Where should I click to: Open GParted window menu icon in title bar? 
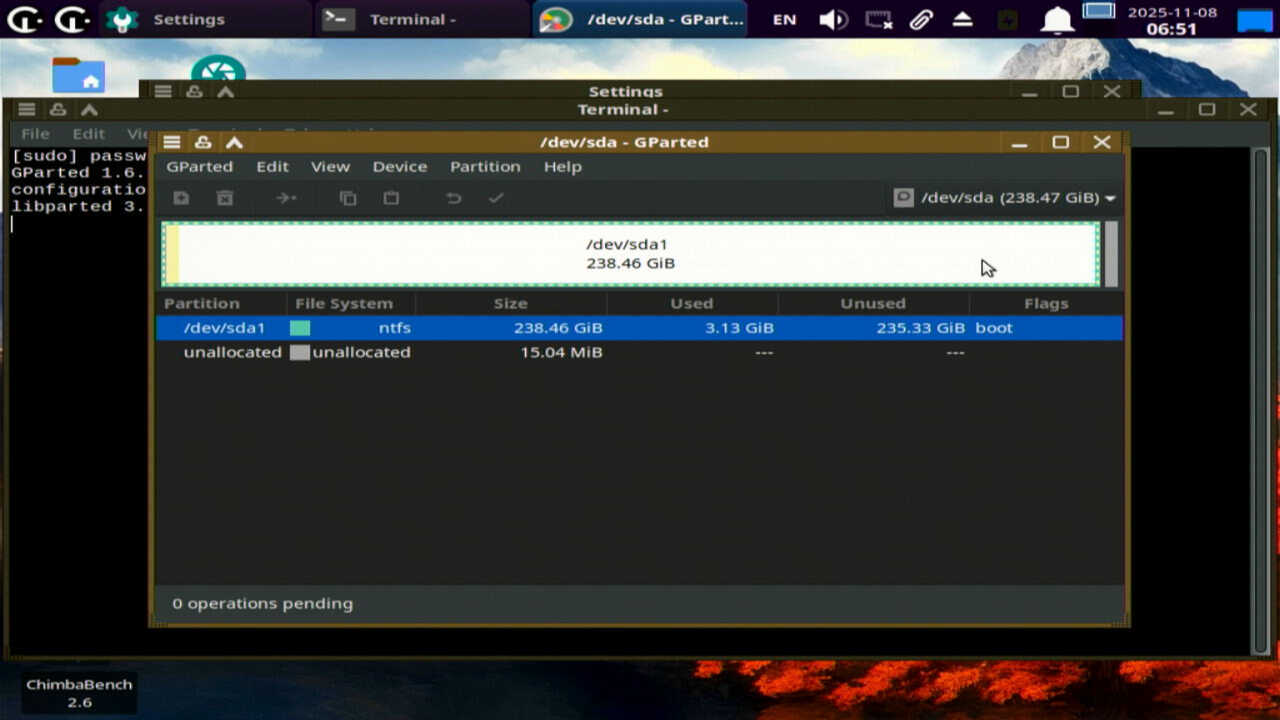(172, 142)
